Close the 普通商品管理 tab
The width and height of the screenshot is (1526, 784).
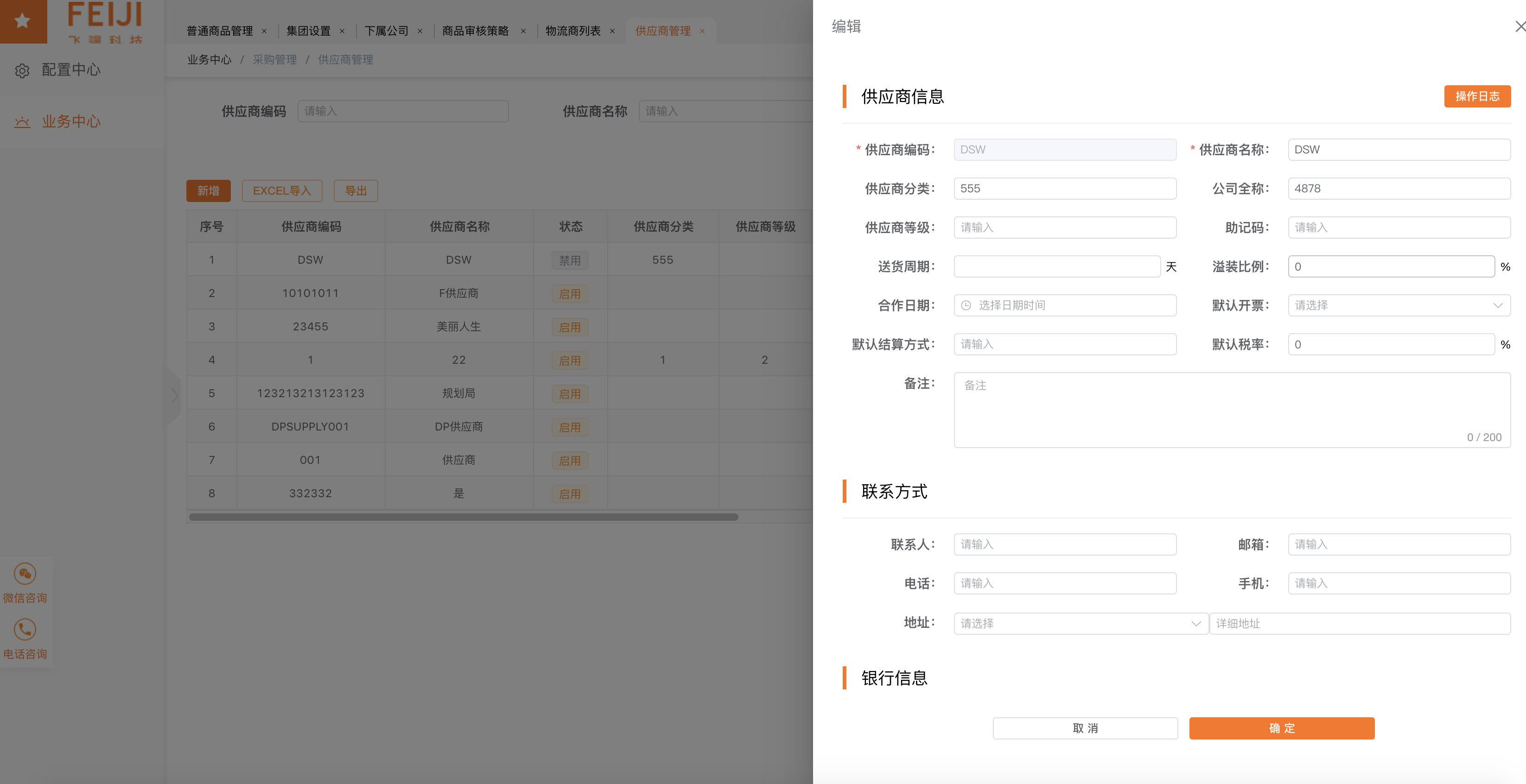pyautogui.click(x=264, y=31)
